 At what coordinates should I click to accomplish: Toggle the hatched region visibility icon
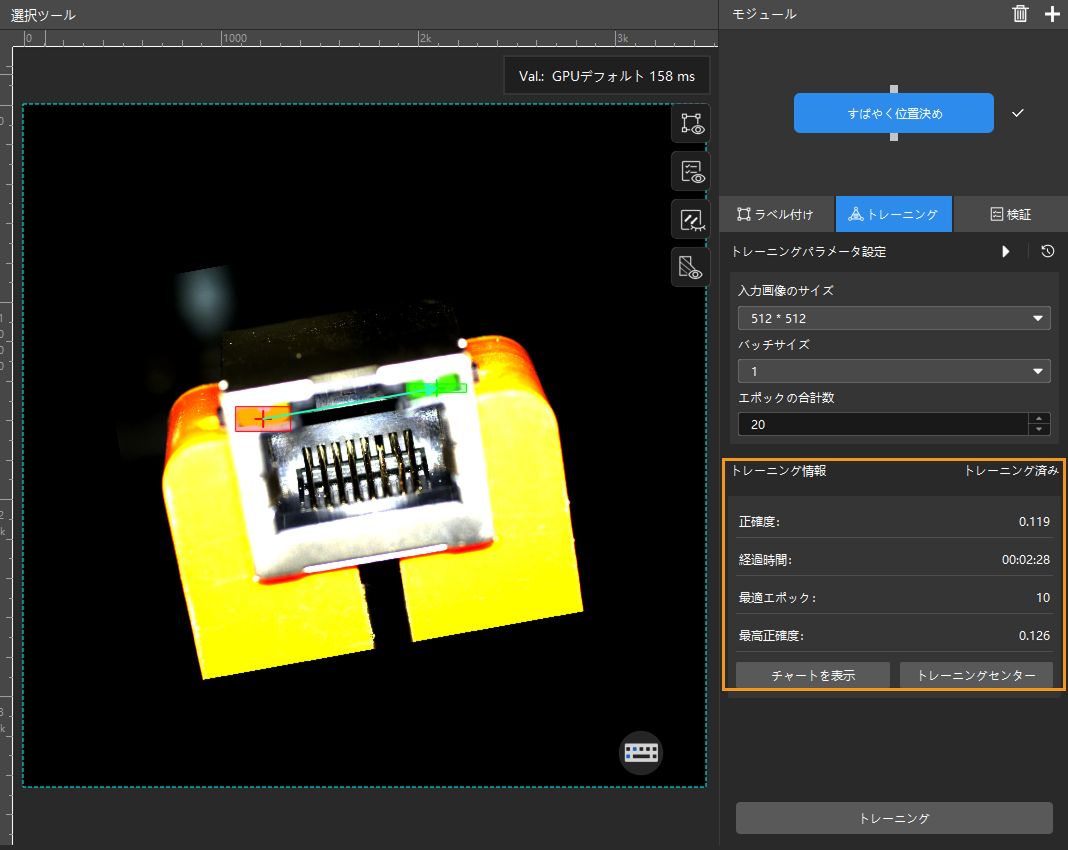pos(691,267)
